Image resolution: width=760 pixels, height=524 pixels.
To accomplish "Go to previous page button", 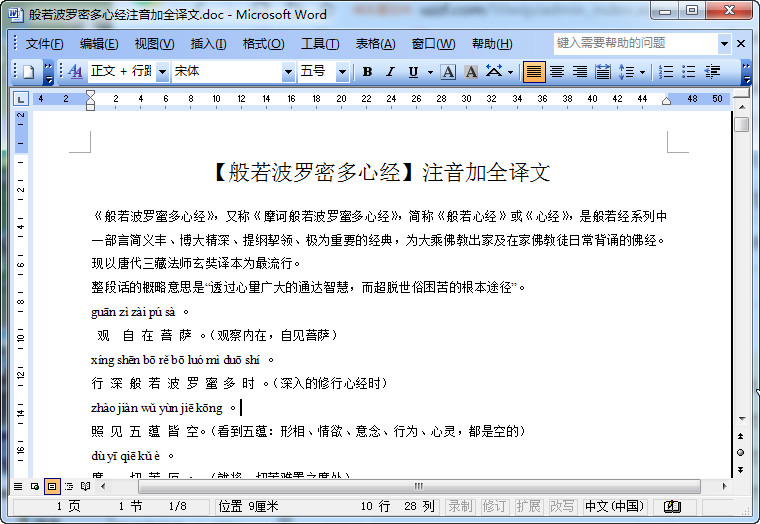I will click(x=741, y=436).
